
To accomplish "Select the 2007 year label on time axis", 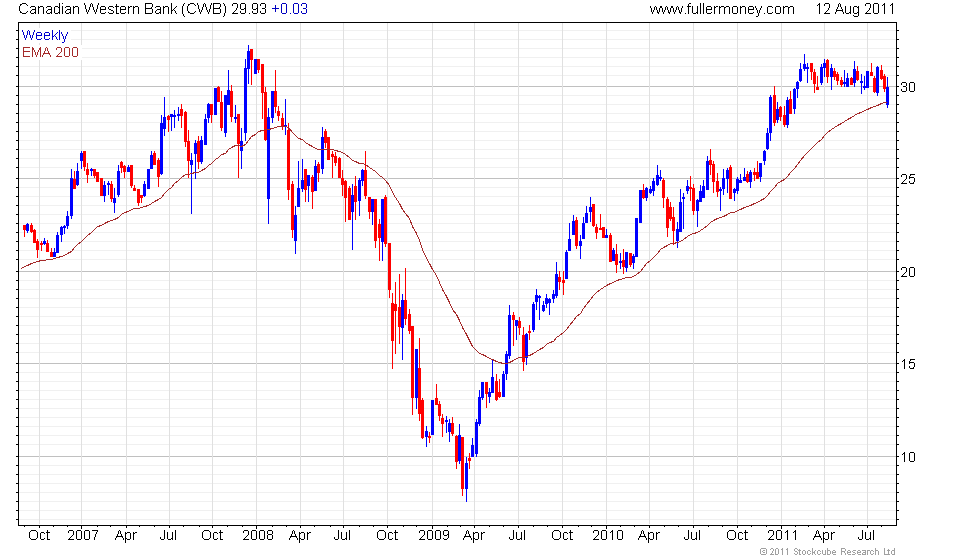I will pyautogui.click(x=82, y=536).
